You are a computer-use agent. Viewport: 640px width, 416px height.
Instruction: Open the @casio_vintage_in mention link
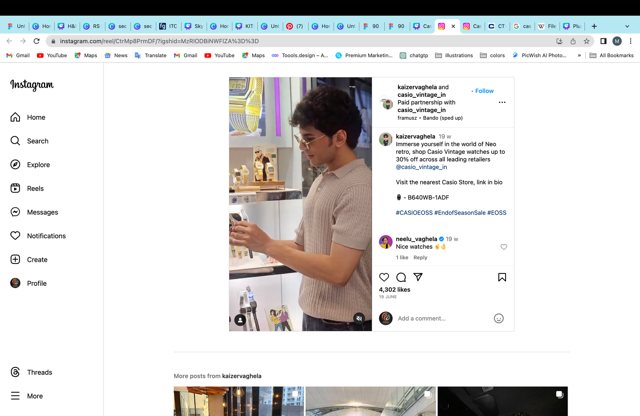421,167
